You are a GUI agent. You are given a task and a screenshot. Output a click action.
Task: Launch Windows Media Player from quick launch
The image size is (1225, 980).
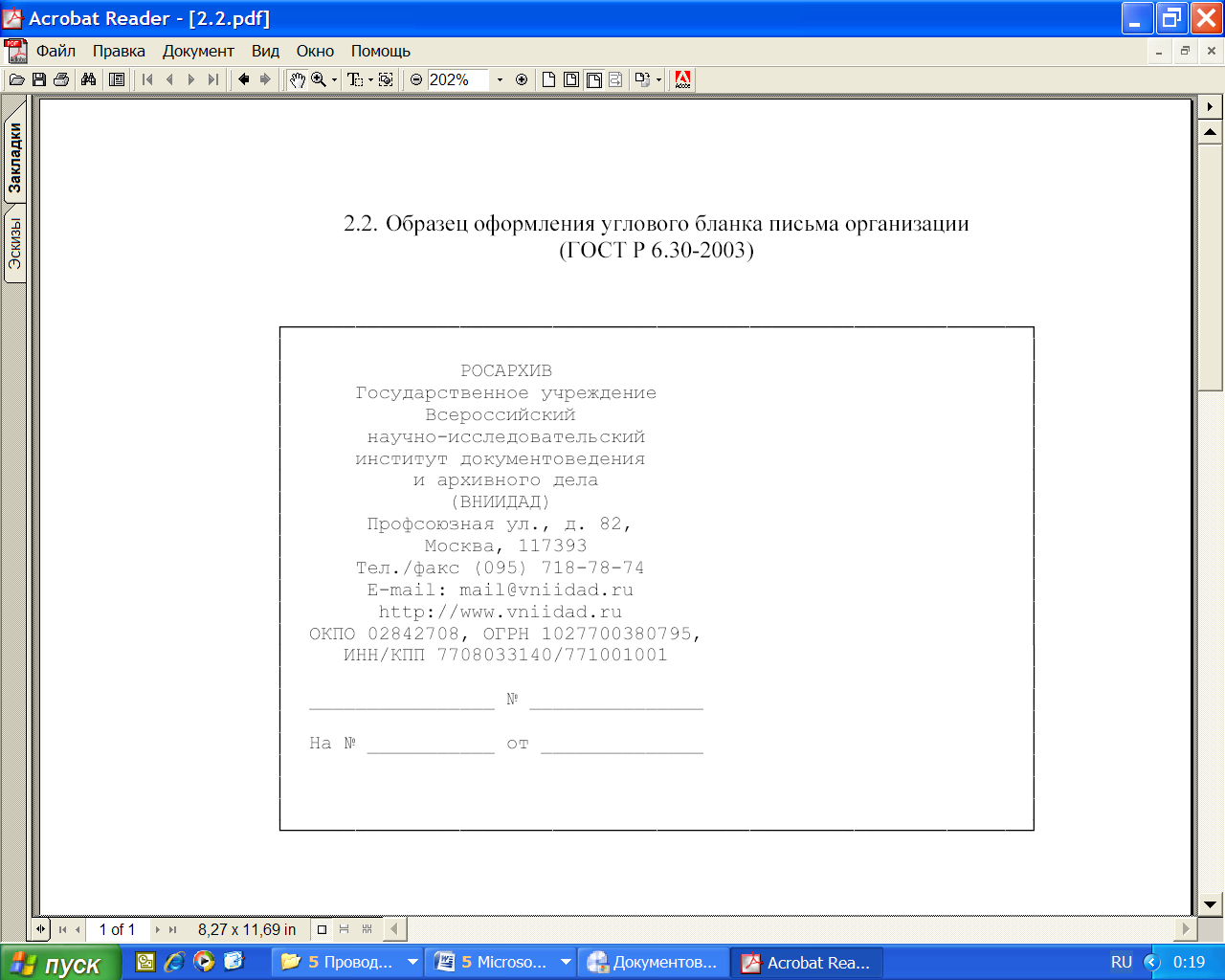tap(204, 962)
